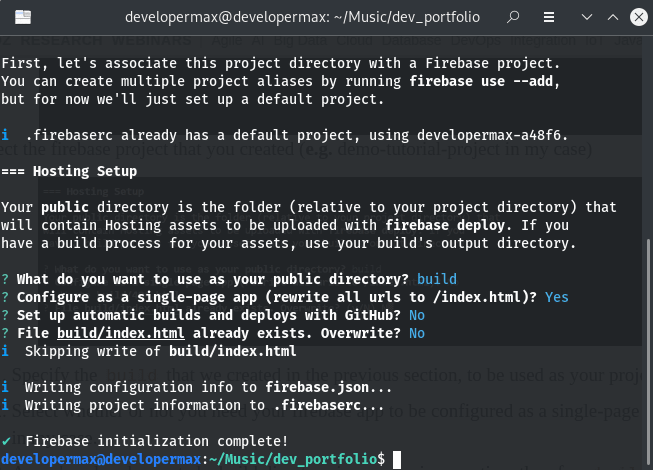Click the 'No' answer for GitHub deploys
Viewport: 653px width, 470px height.
pyautogui.click(x=417, y=315)
